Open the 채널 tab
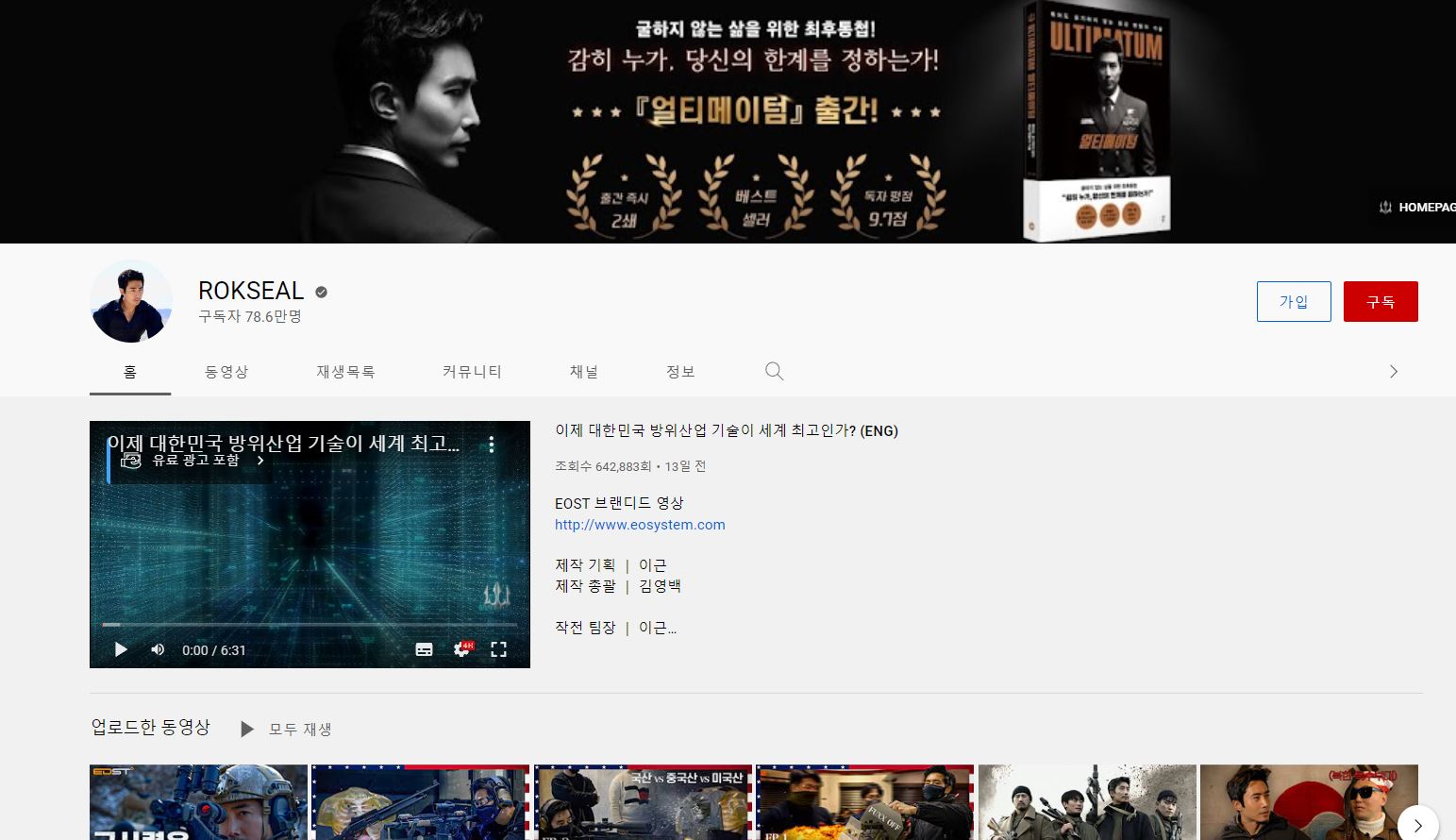Image resolution: width=1456 pixels, height=840 pixels. click(584, 372)
